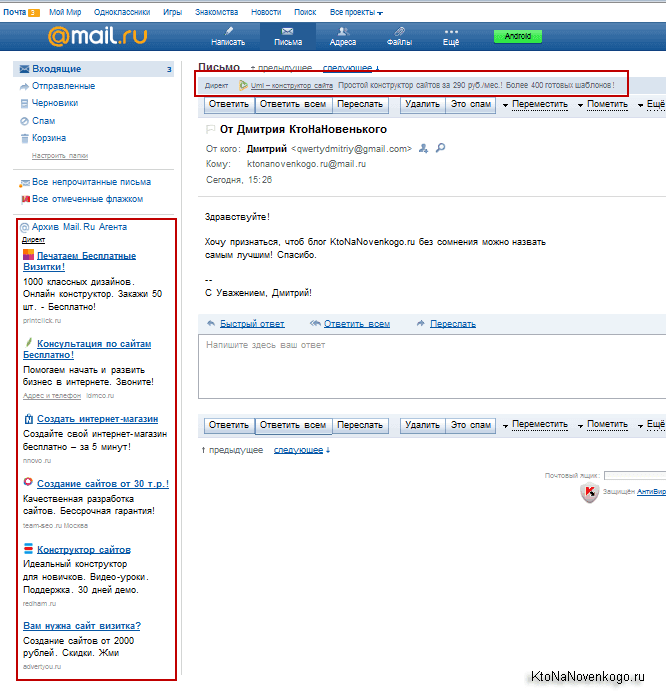Click Настроить папки link
This screenshot has width=666, height=700.
pyautogui.click(x=60, y=155)
